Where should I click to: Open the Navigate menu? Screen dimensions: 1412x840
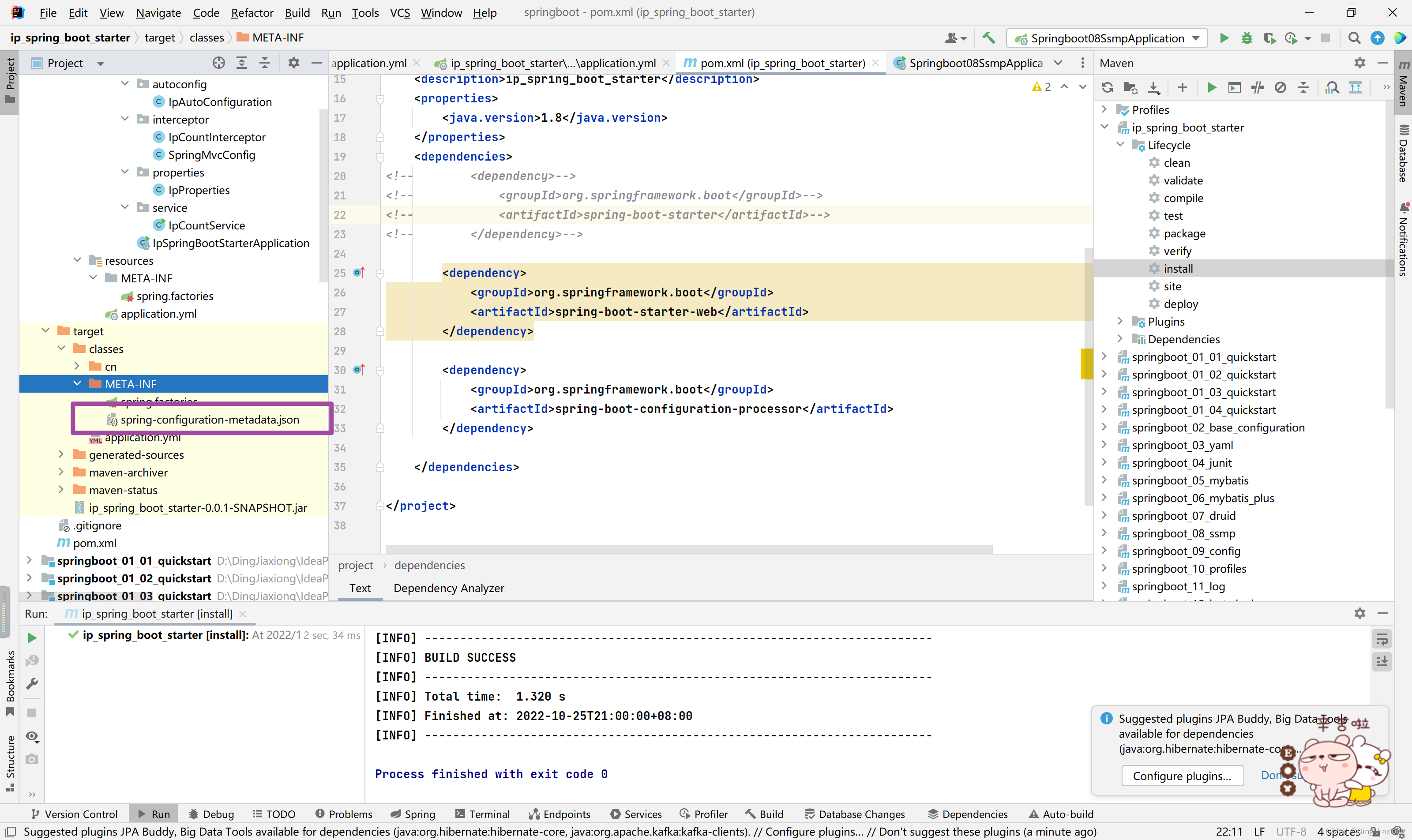[x=158, y=12]
